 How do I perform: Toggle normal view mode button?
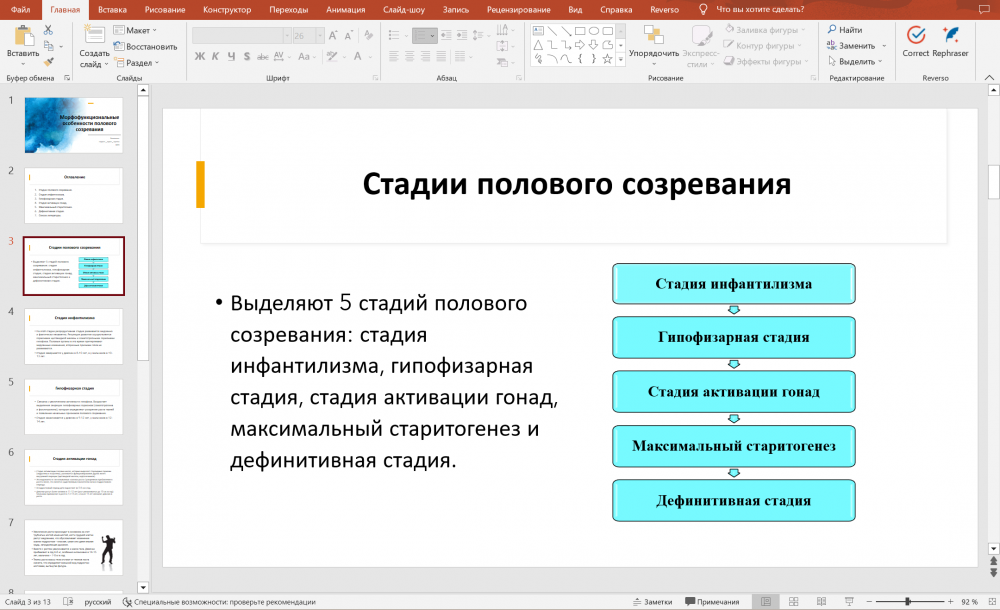pos(765,602)
